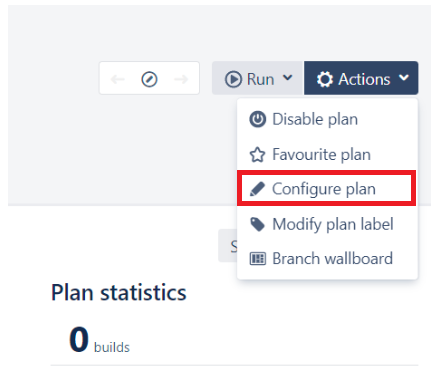
Task: Go to next build with right arrow
Action: pos(181,79)
